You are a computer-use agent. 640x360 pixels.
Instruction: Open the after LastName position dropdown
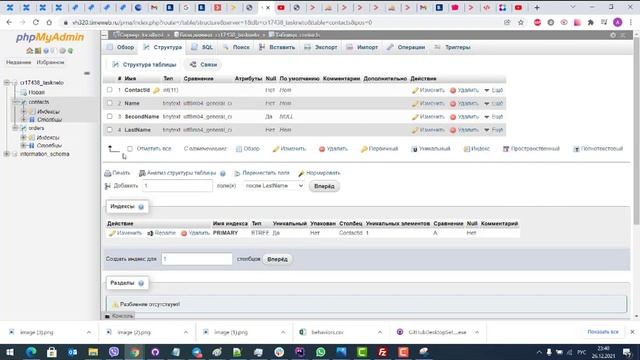[273, 186]
